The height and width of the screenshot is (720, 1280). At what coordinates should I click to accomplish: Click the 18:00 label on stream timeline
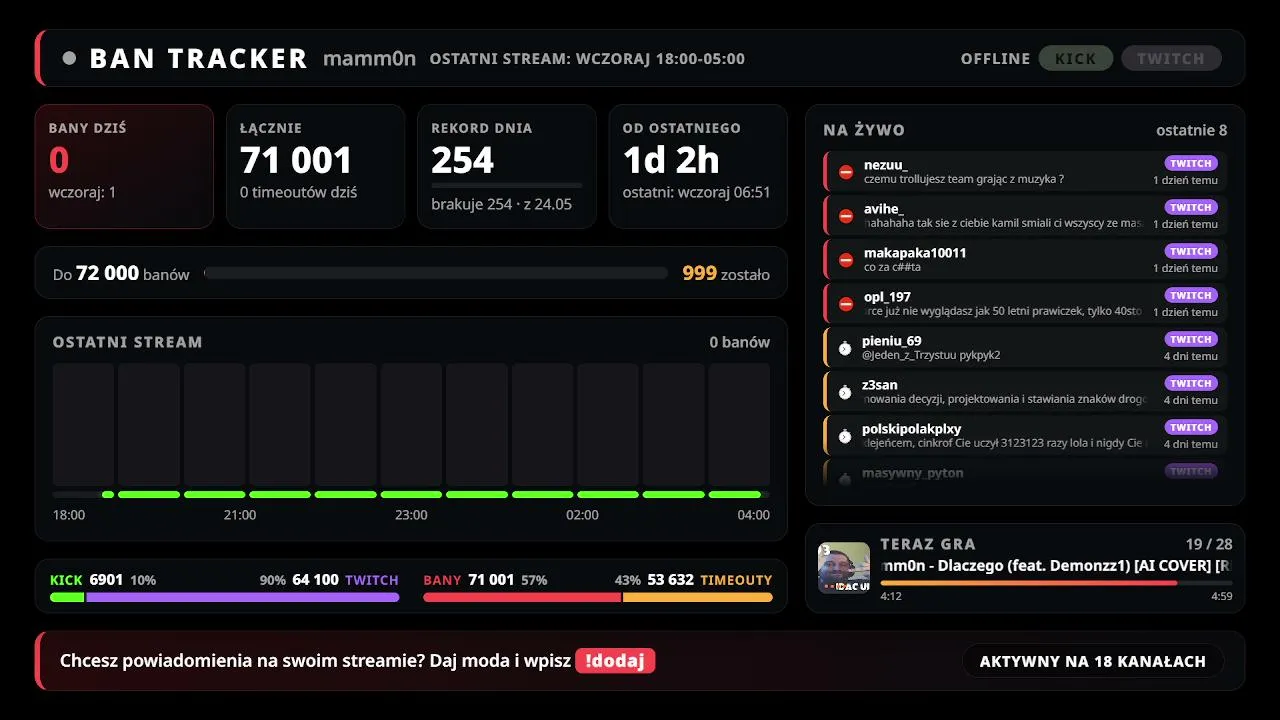(69, 515)
